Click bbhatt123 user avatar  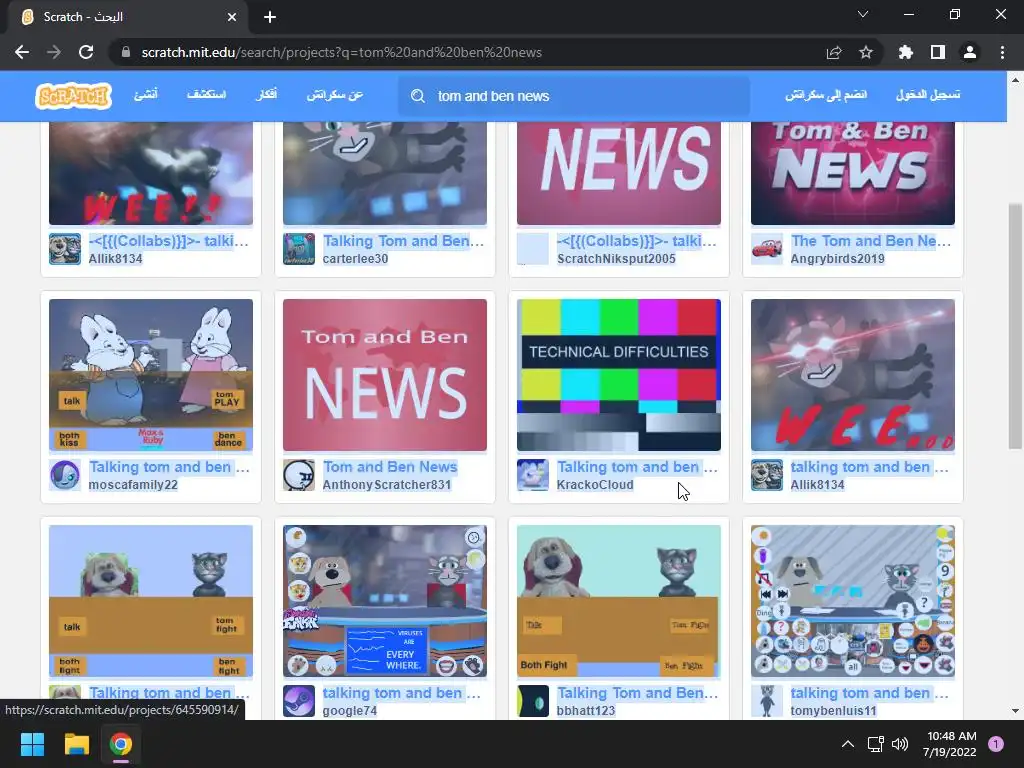533,701
